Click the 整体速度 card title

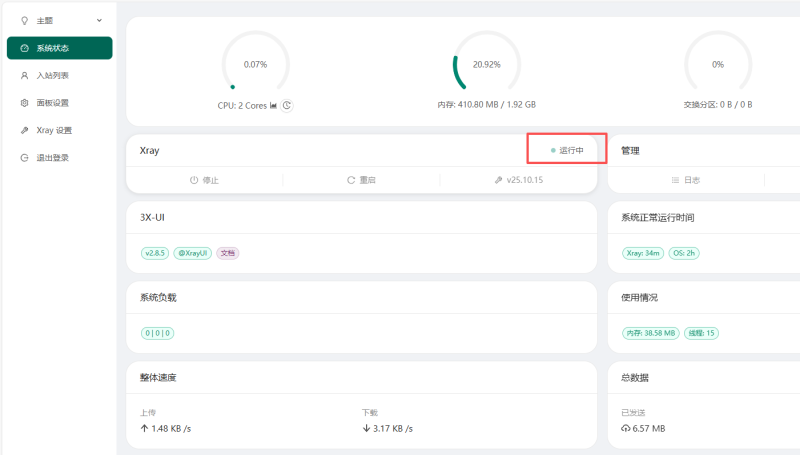pos(158,377)
